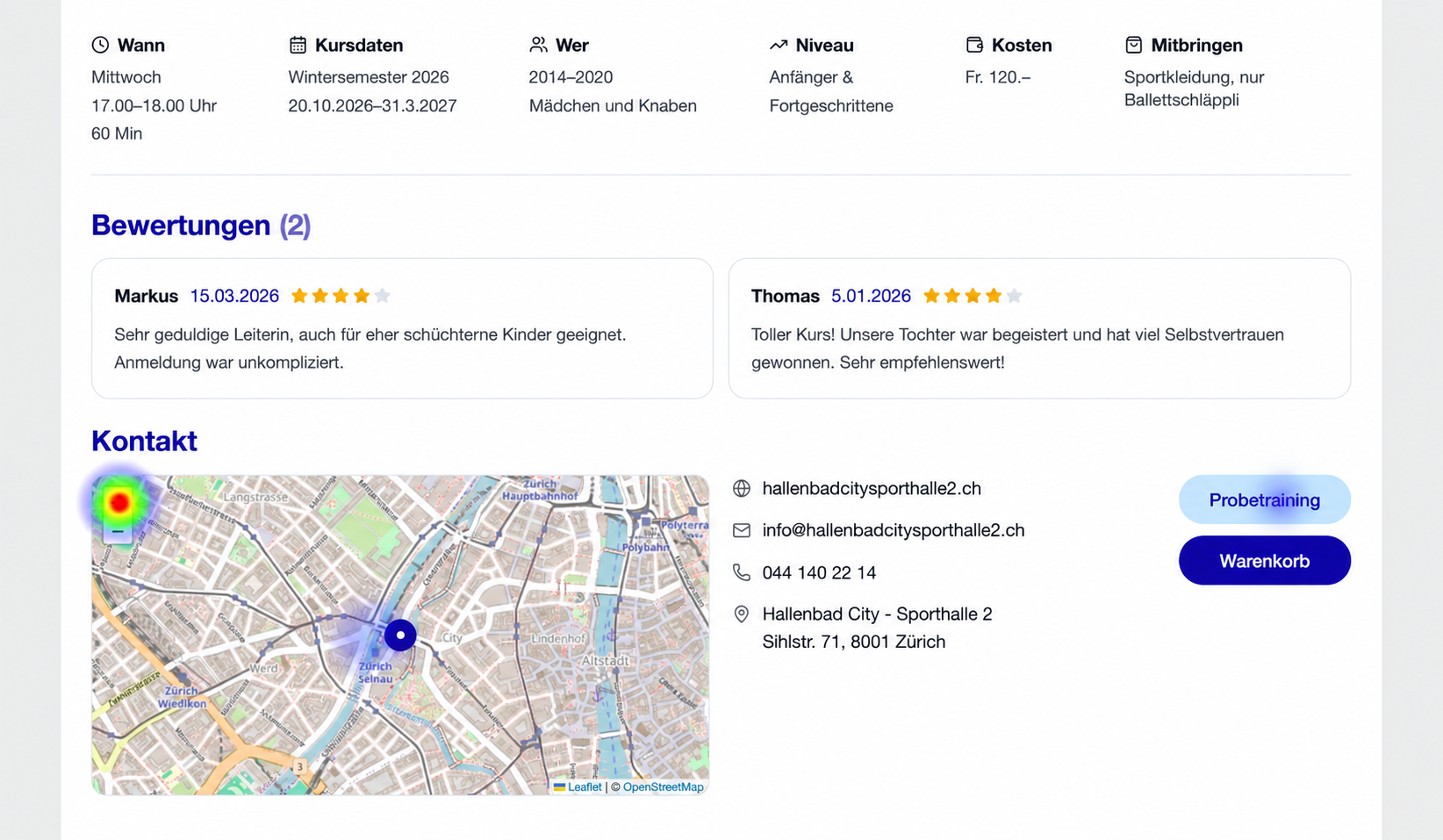Screen dimensions: 1443x840
Task: Click the star rating in Markus's review
Action: 341,296
